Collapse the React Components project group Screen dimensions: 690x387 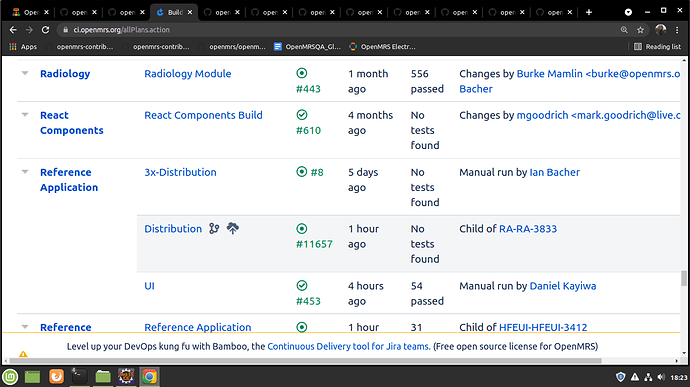pos(25,114)
